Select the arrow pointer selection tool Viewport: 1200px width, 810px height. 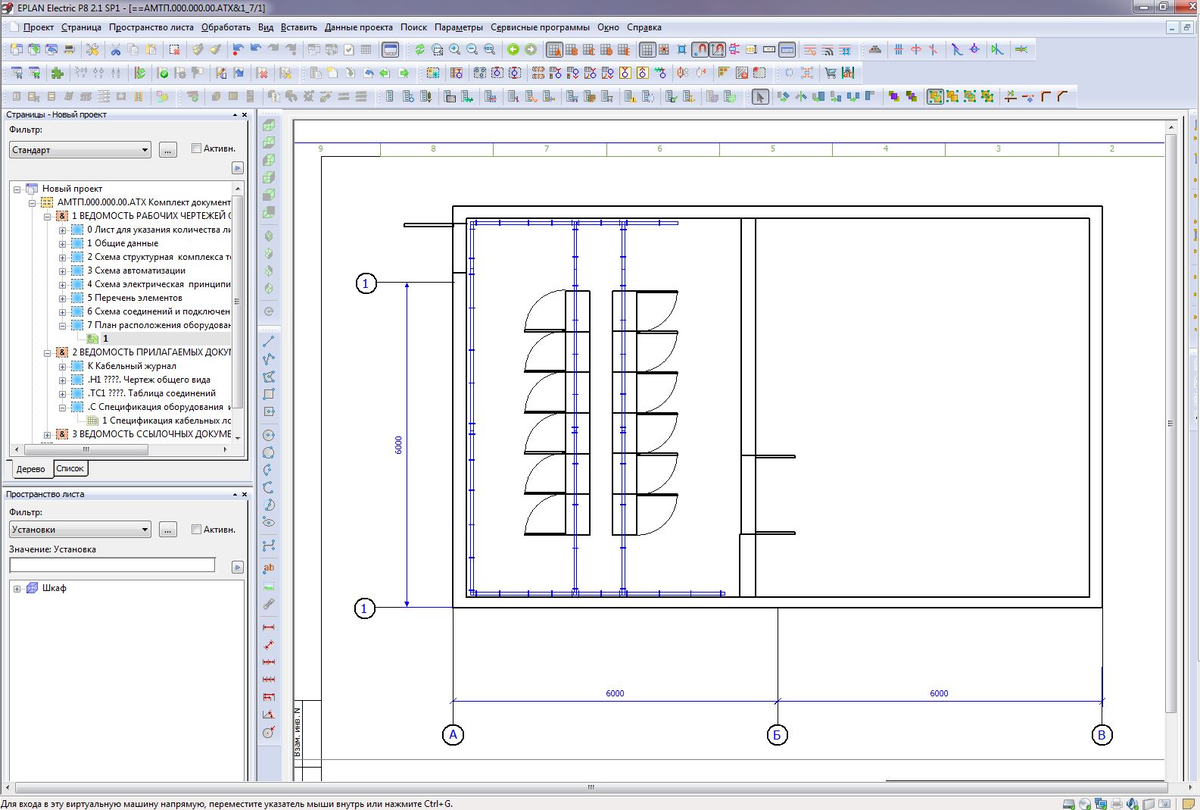pos(760,97)
